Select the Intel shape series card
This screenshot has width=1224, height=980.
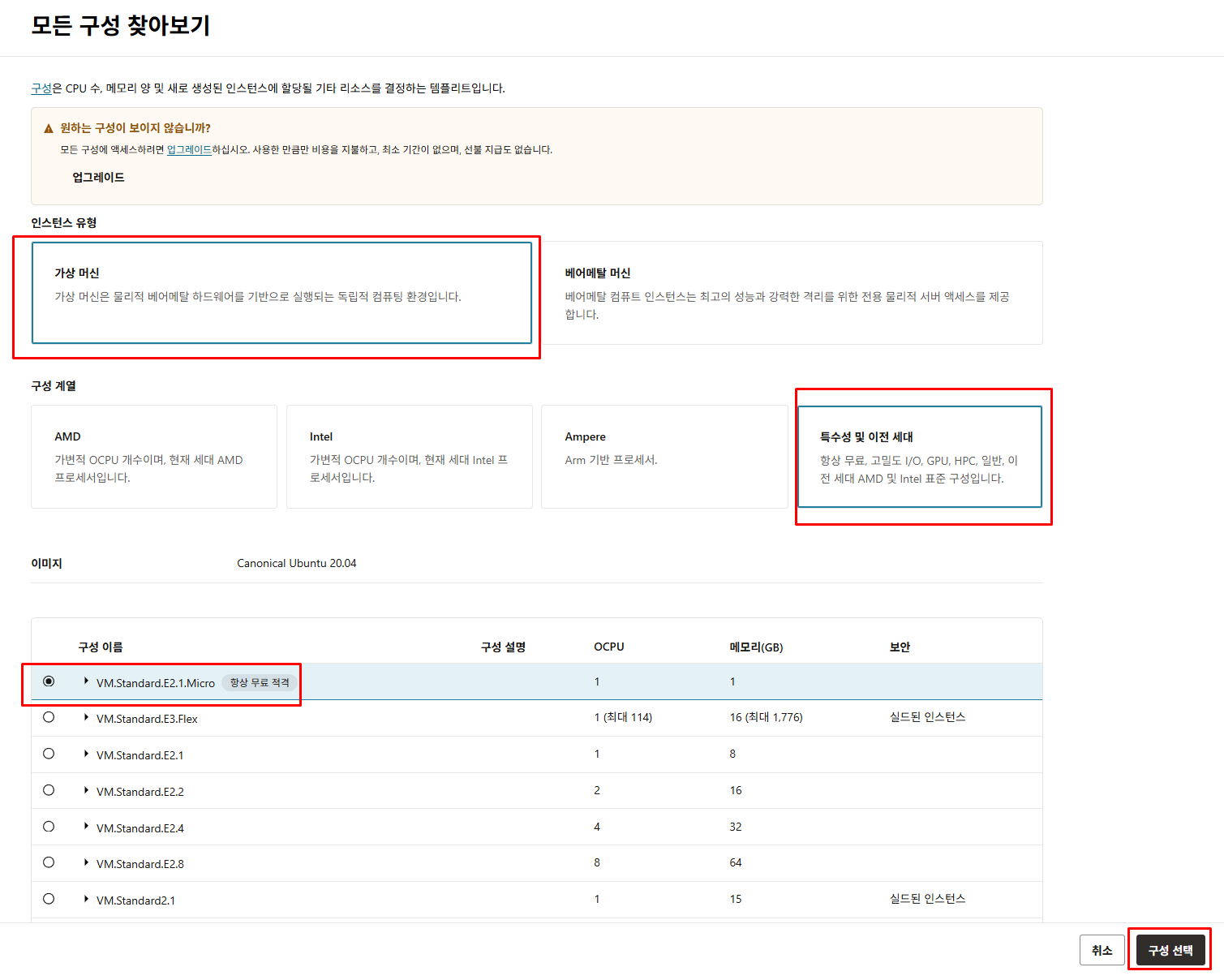click(x=410, y=457)
